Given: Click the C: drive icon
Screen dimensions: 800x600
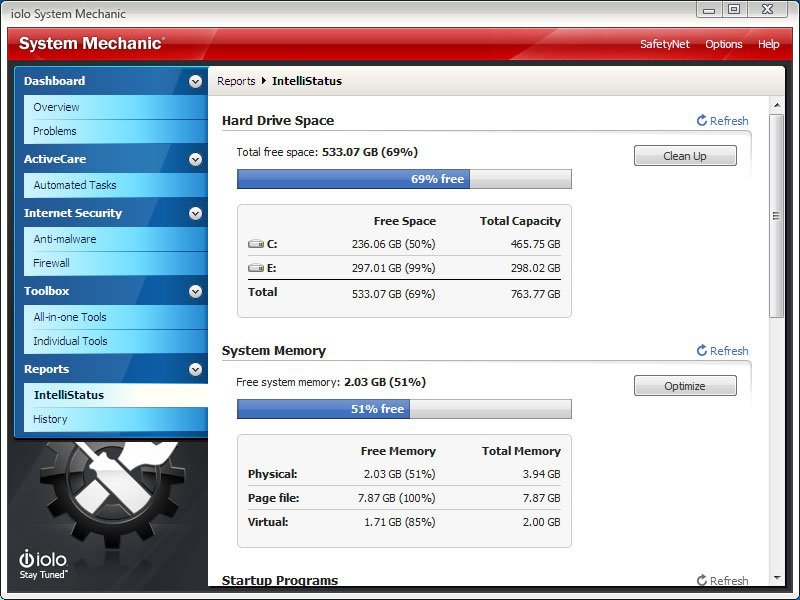Looking at the screenshot, I should (256, 244).
